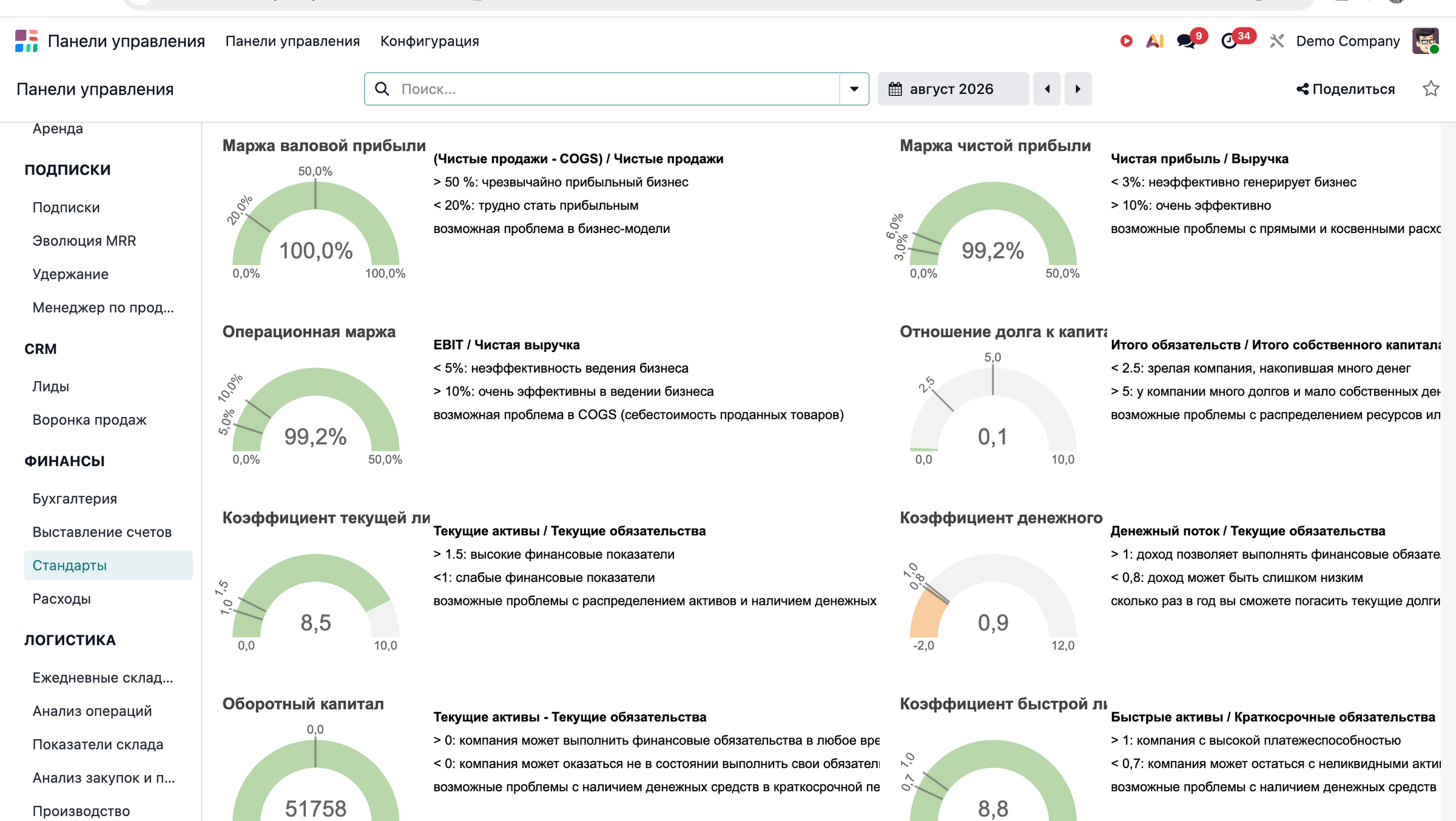Click the Операционная маржа heading

pyautogui.click(x=309, y=332)
